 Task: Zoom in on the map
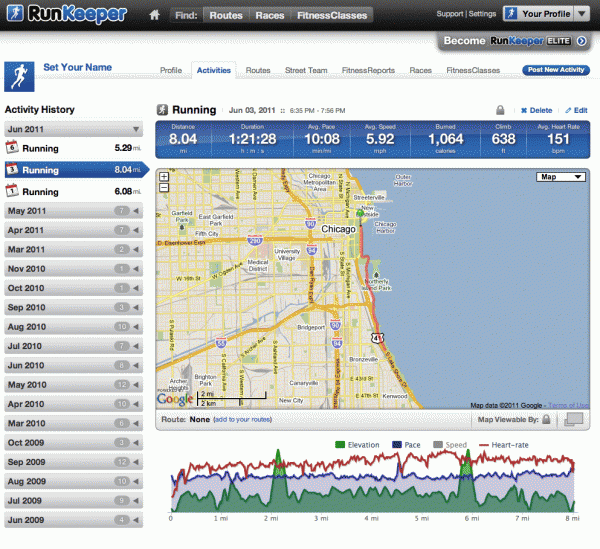pos(164,176)
